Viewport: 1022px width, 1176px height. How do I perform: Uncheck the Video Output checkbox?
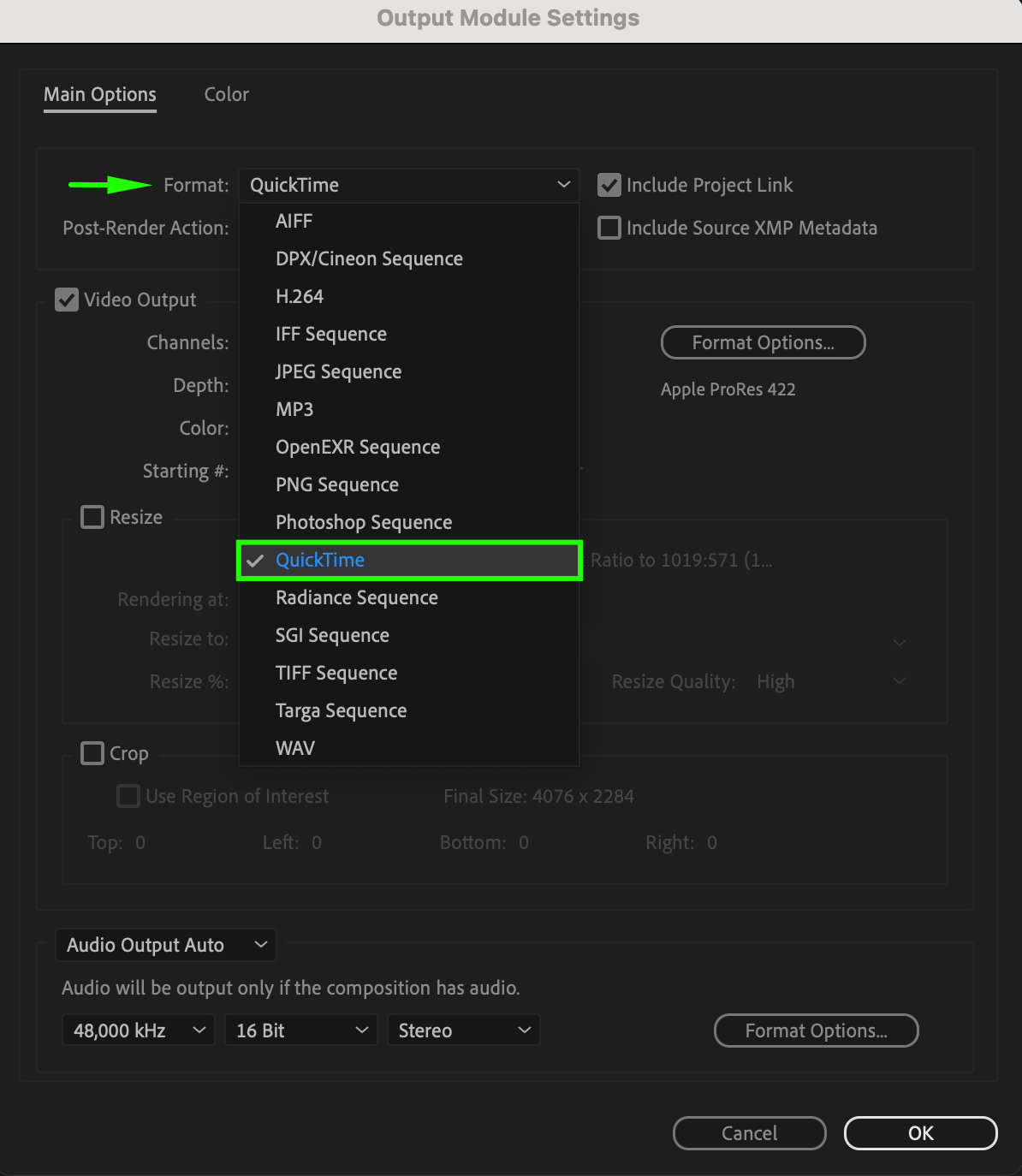(x=67, y=300)
